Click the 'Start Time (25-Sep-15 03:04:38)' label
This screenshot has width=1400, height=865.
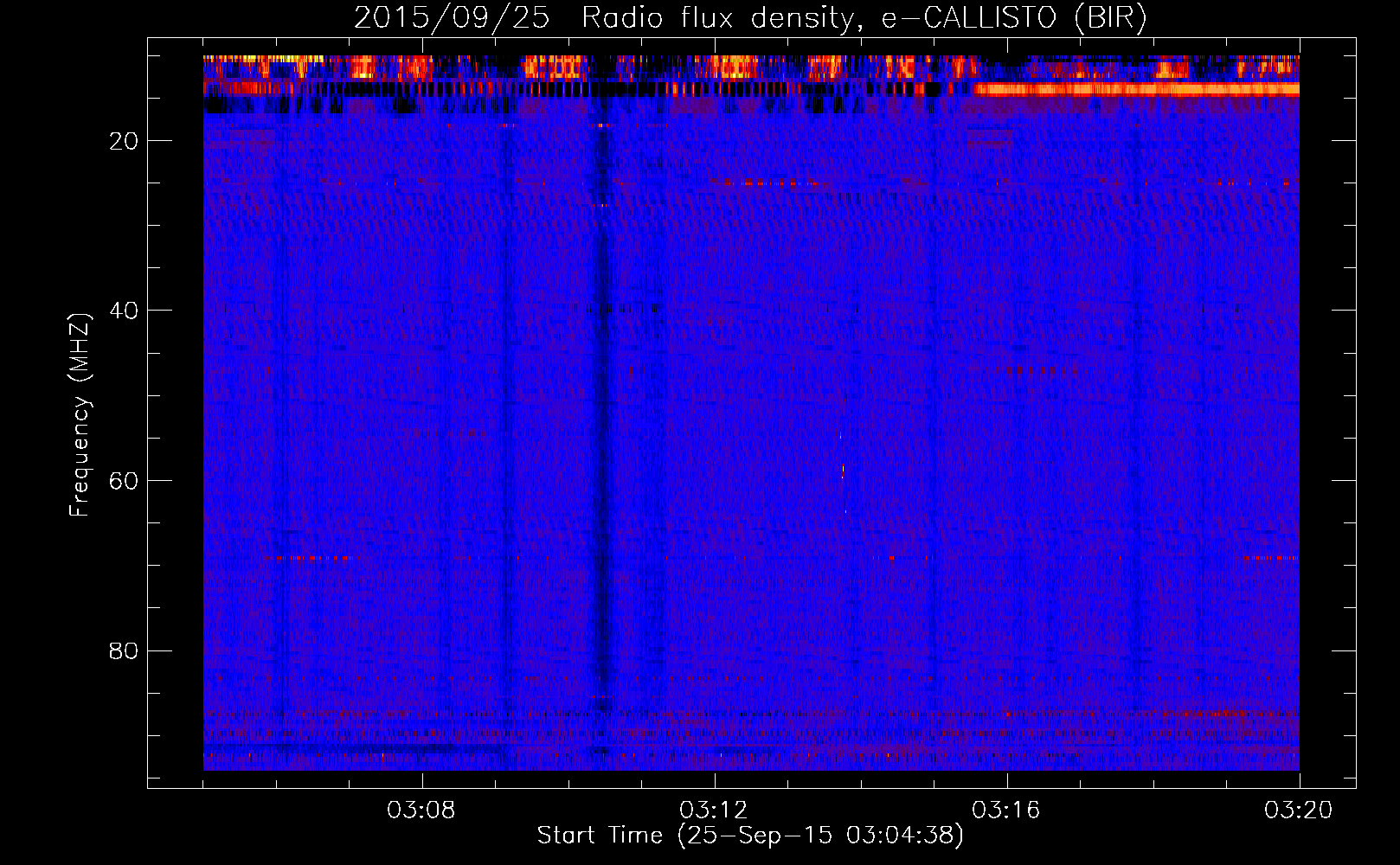pos(750,836)
